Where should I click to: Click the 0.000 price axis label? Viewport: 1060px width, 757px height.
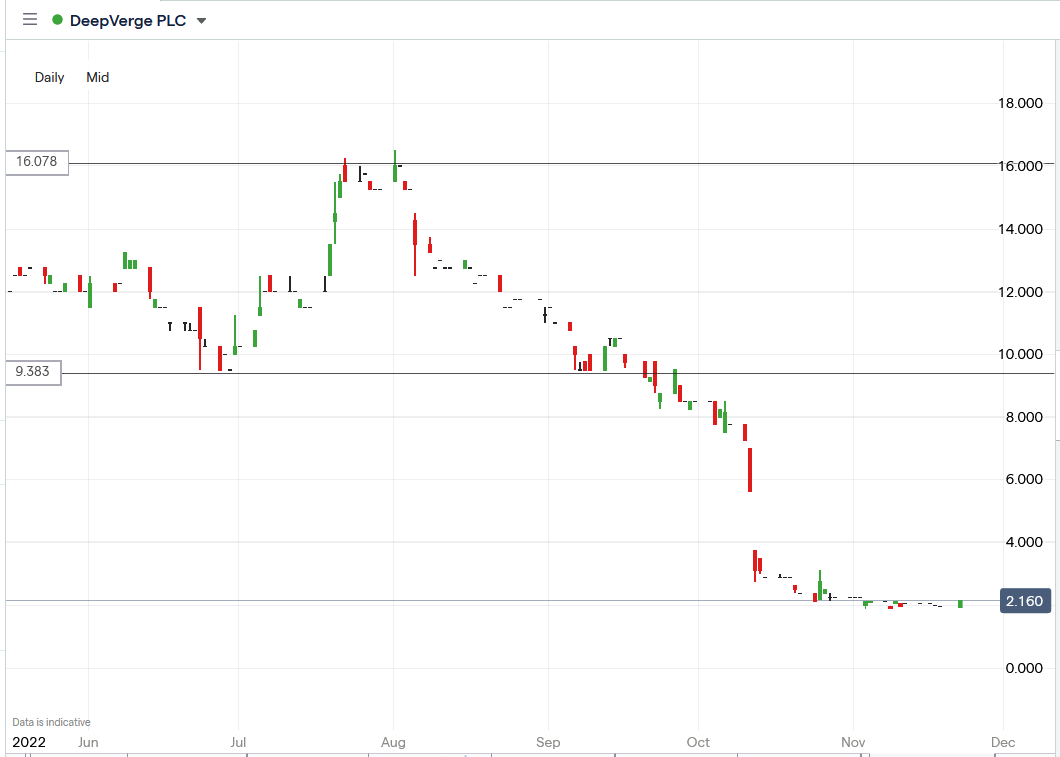[x=1024, y=668]
